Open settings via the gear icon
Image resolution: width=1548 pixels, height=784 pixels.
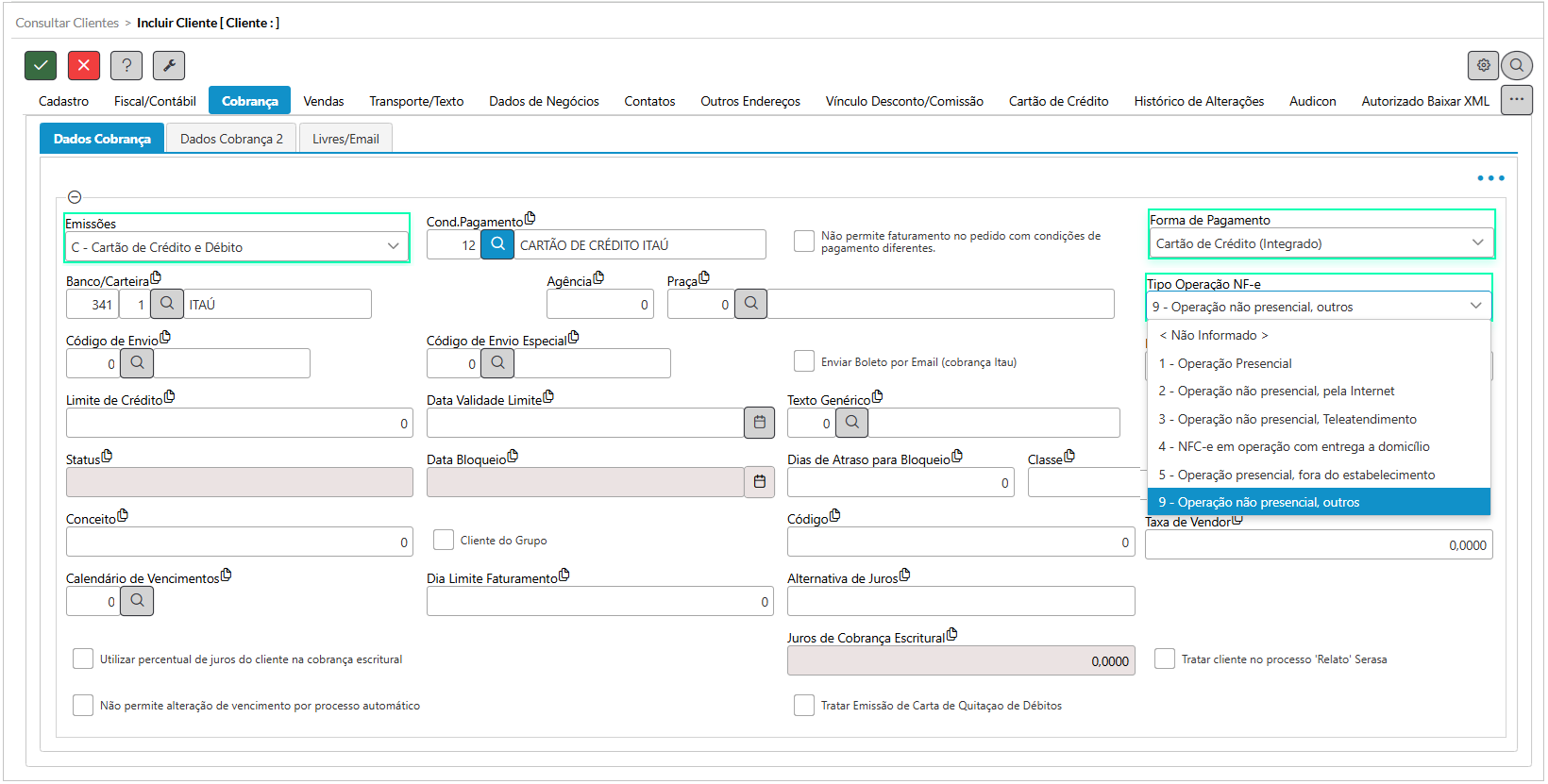coord(1483,65)
